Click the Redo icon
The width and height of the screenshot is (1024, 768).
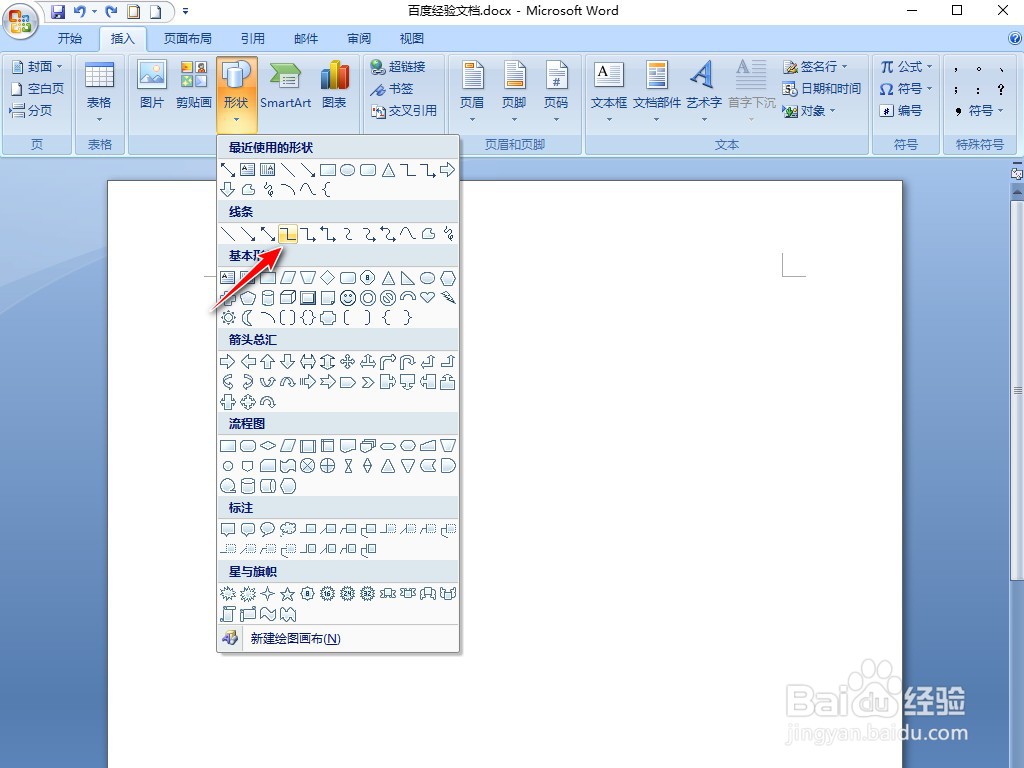click(111, 11)
